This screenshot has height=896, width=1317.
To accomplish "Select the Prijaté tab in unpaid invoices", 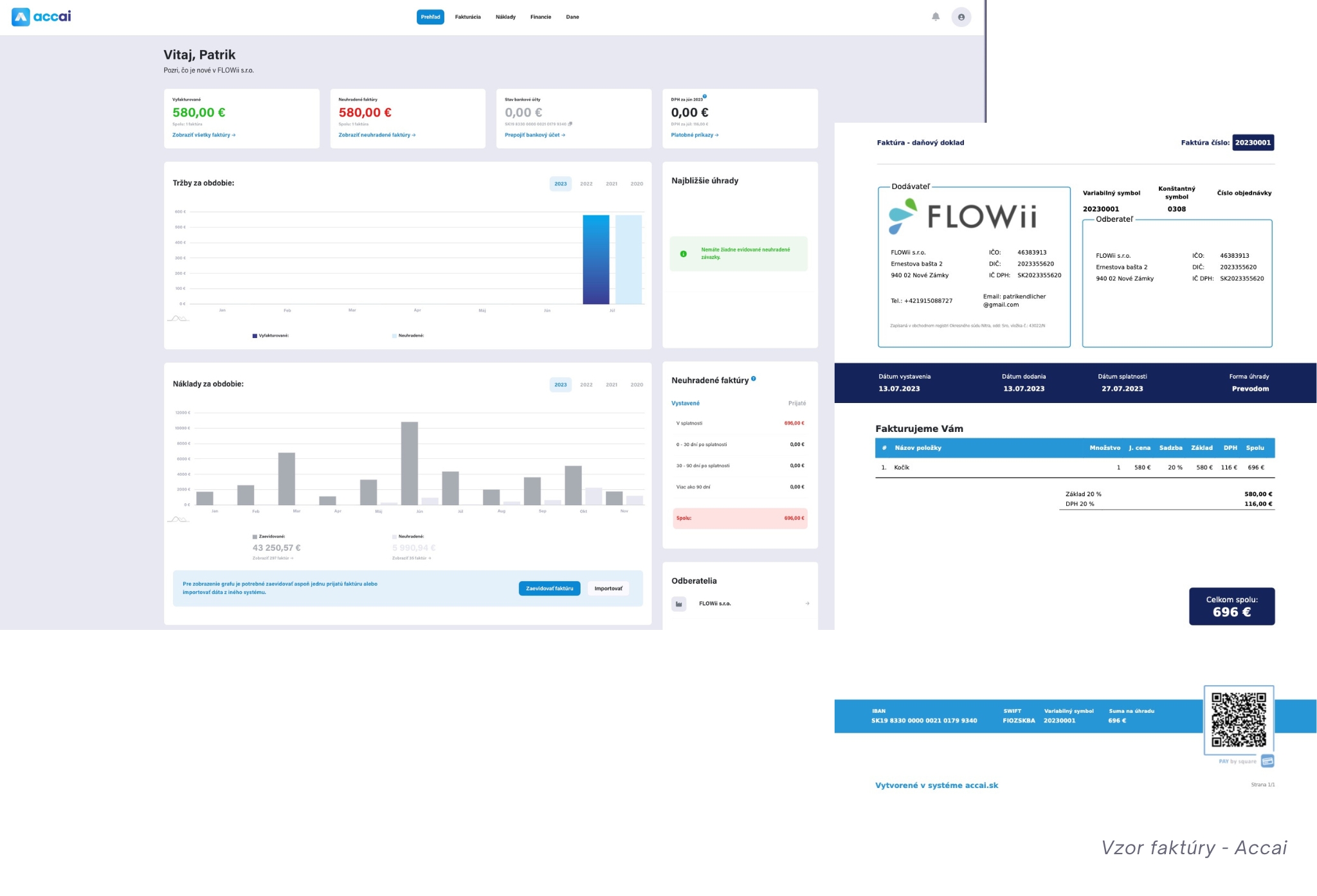I will pyautogui.click(x=797, y=403).
